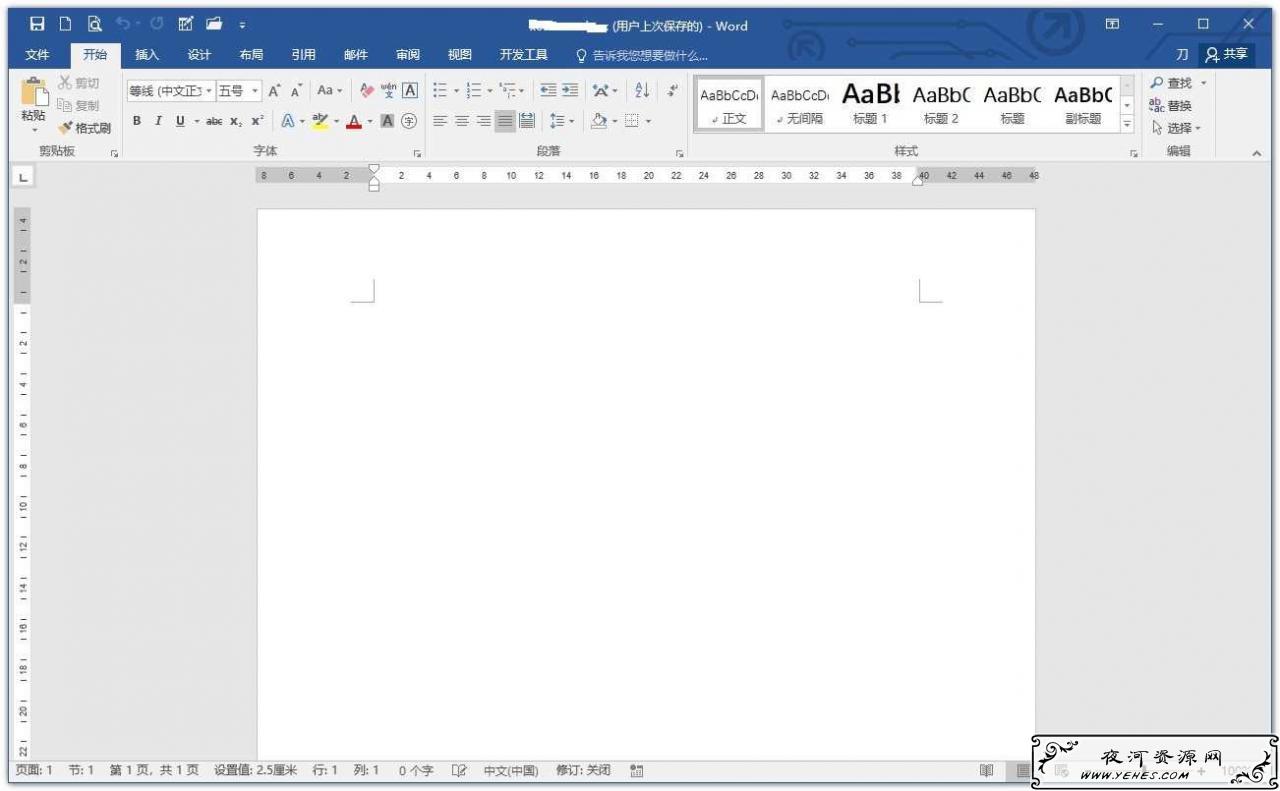The width and height of the screenshot is (1280, 791).
Task: Apply the 标题 2 heading style
Action: point(941,104)
